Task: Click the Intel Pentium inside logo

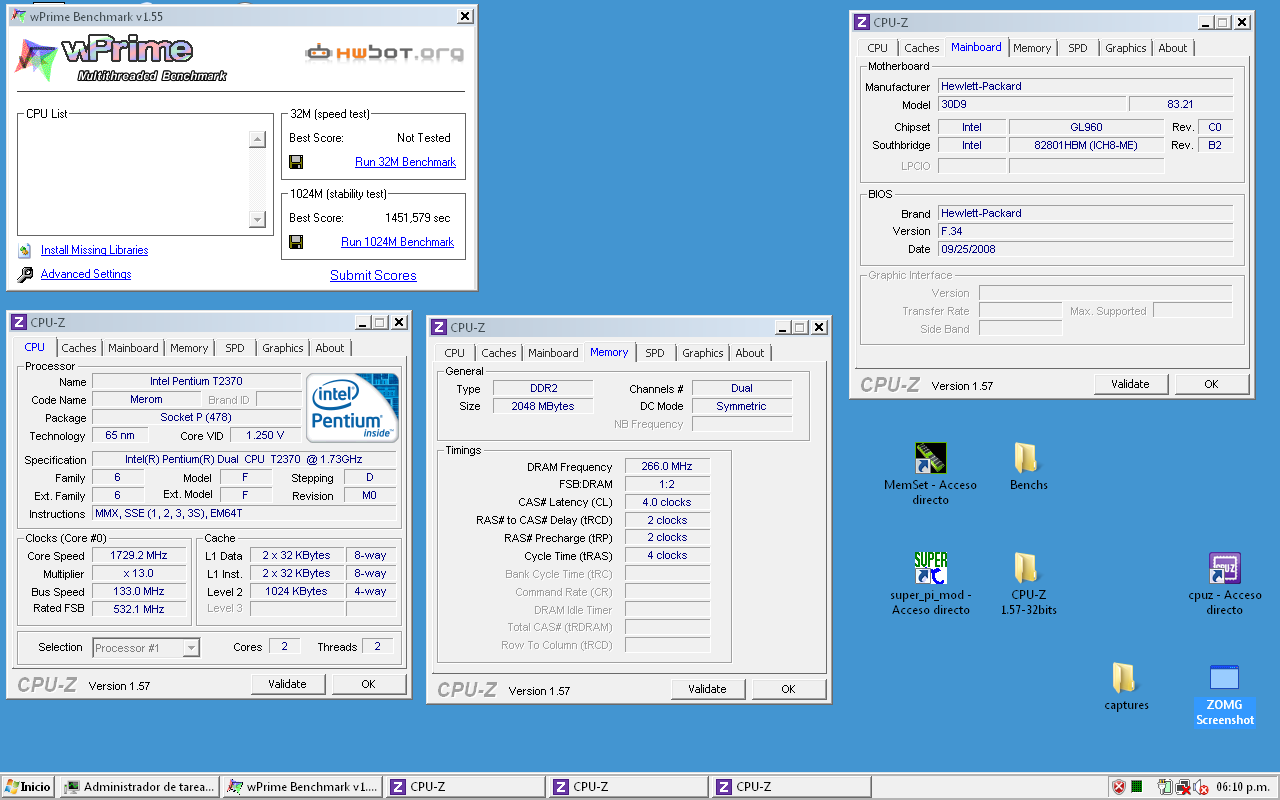Action: point(352,408)
